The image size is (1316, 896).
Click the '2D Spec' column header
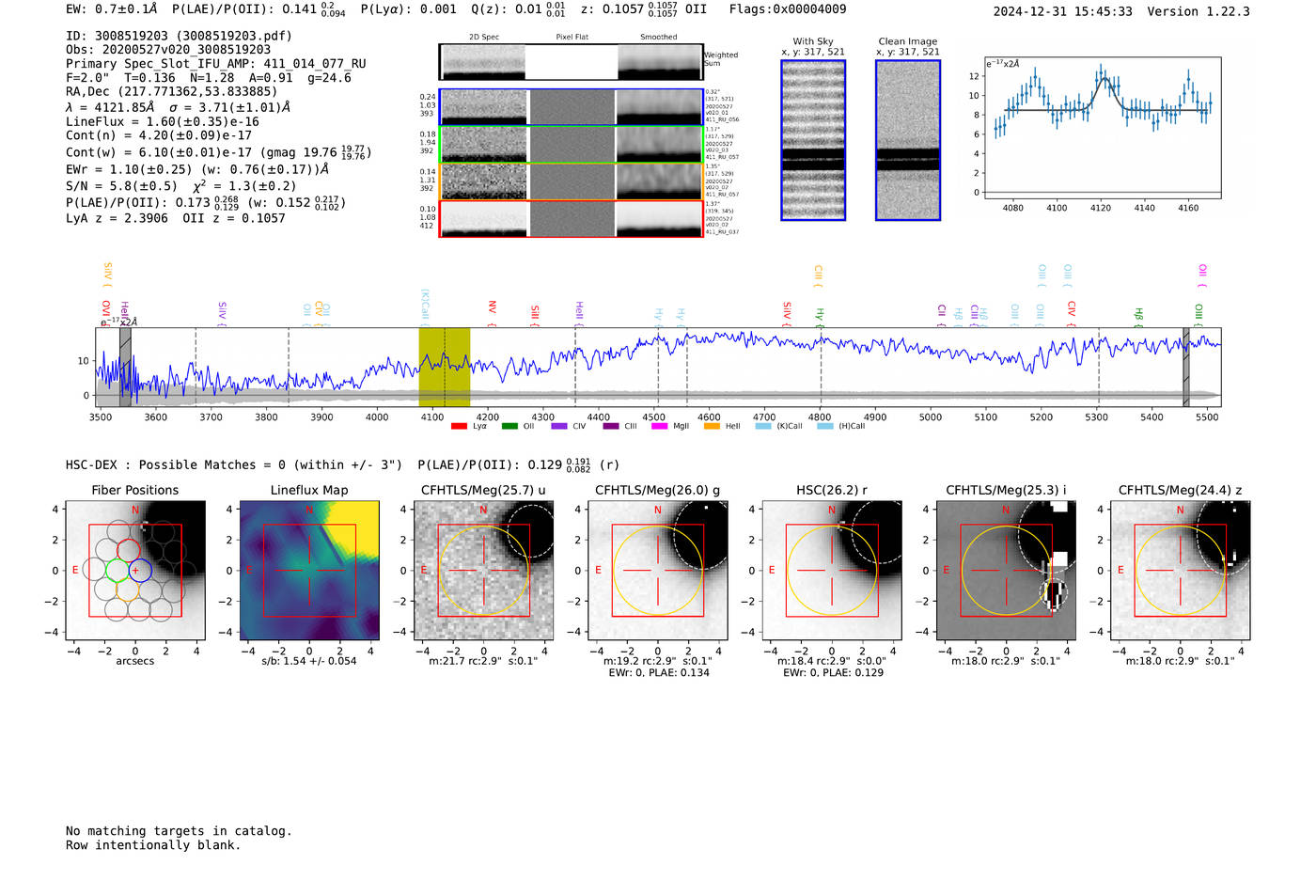[484, 38]
